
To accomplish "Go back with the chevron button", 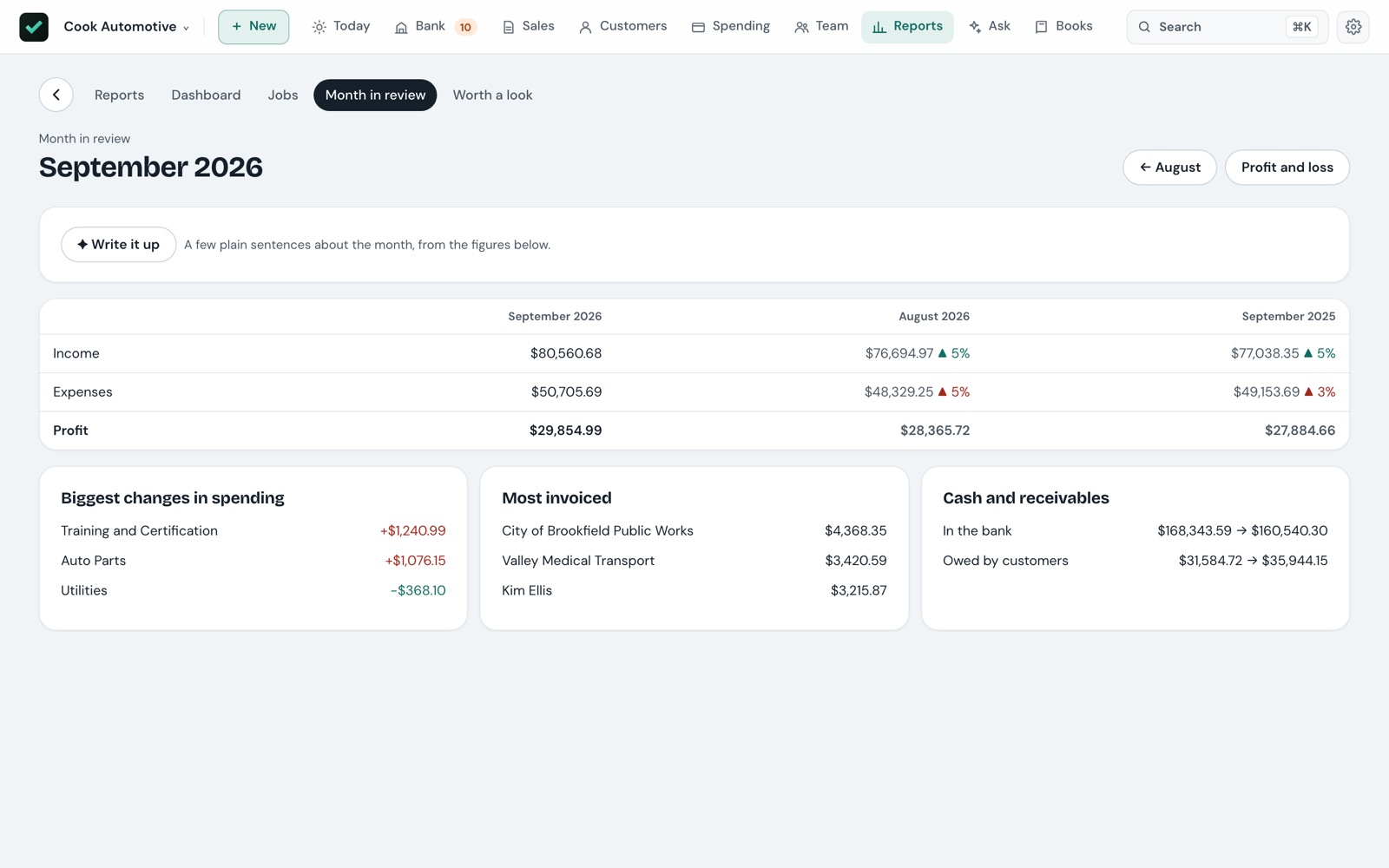I will click(56, 95).
